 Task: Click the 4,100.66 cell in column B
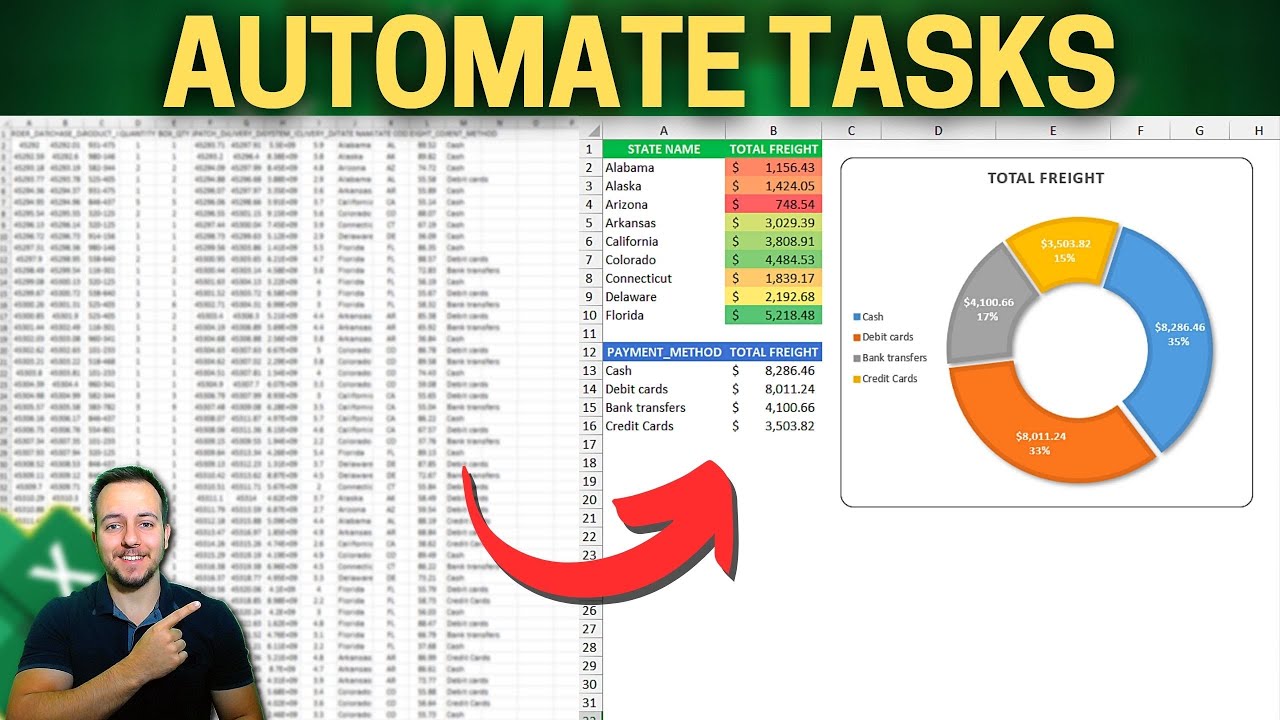tap(774, 408)
